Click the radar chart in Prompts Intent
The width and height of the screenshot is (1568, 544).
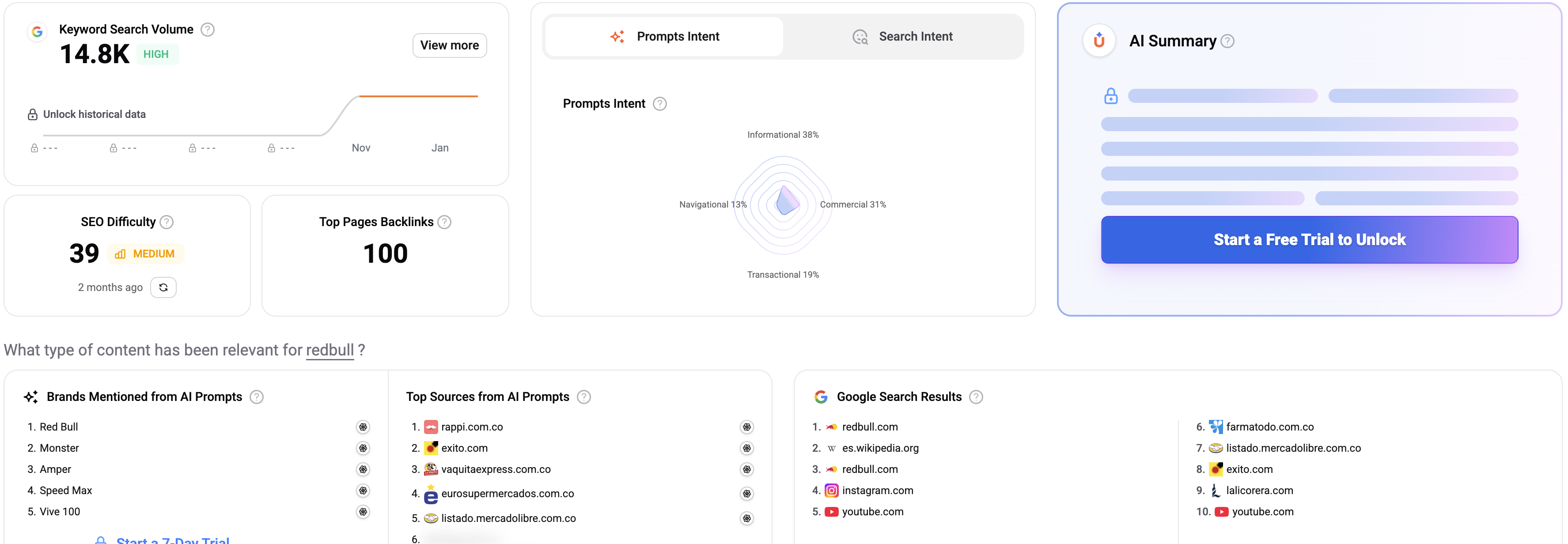pos(783,204)
